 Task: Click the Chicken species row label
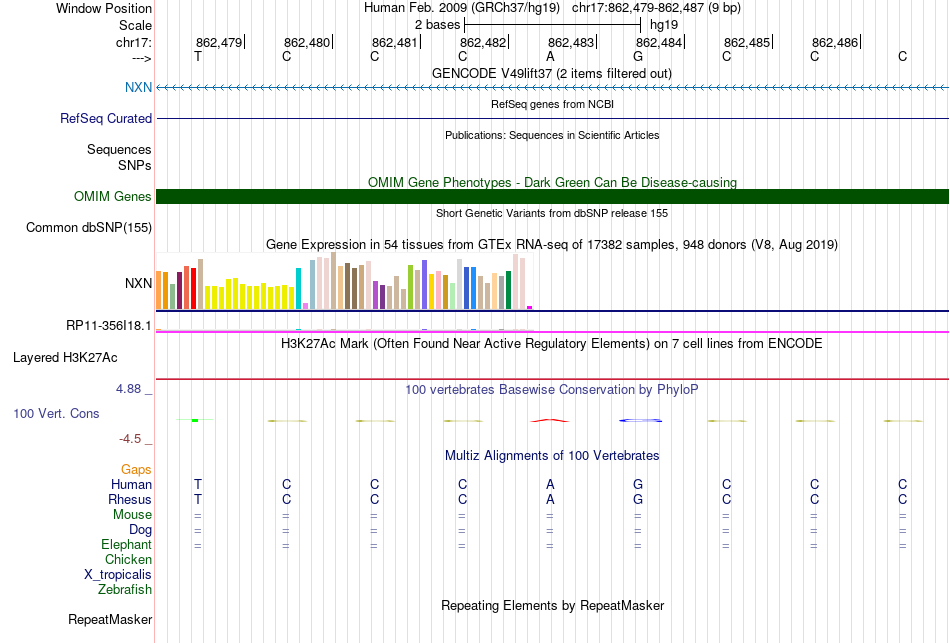[128, 559]
